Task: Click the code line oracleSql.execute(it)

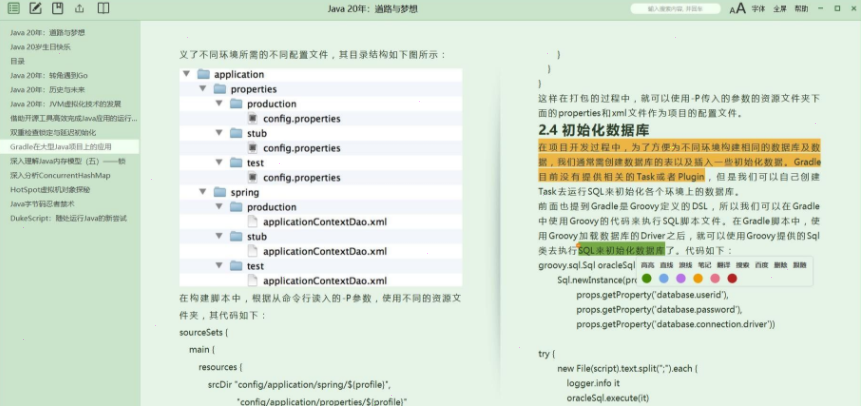Action: pyautogui.click(x=607, y=398)
